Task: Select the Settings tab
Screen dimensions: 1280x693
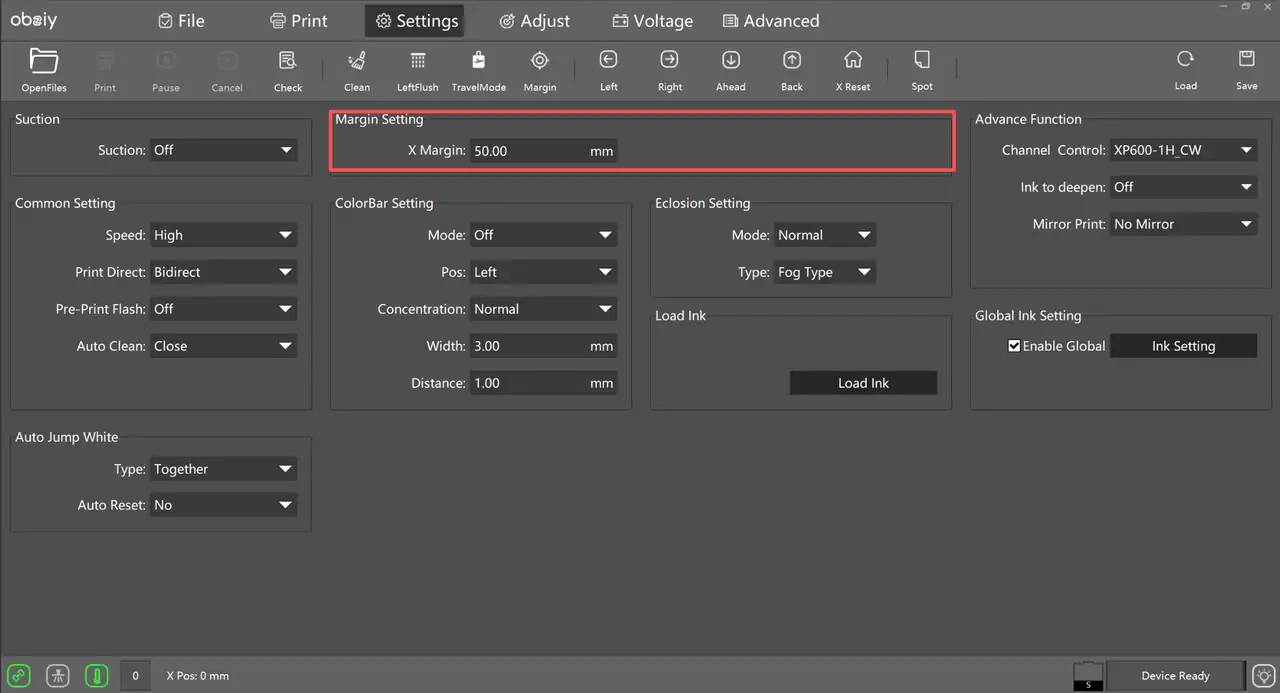Action: [415, 21]
